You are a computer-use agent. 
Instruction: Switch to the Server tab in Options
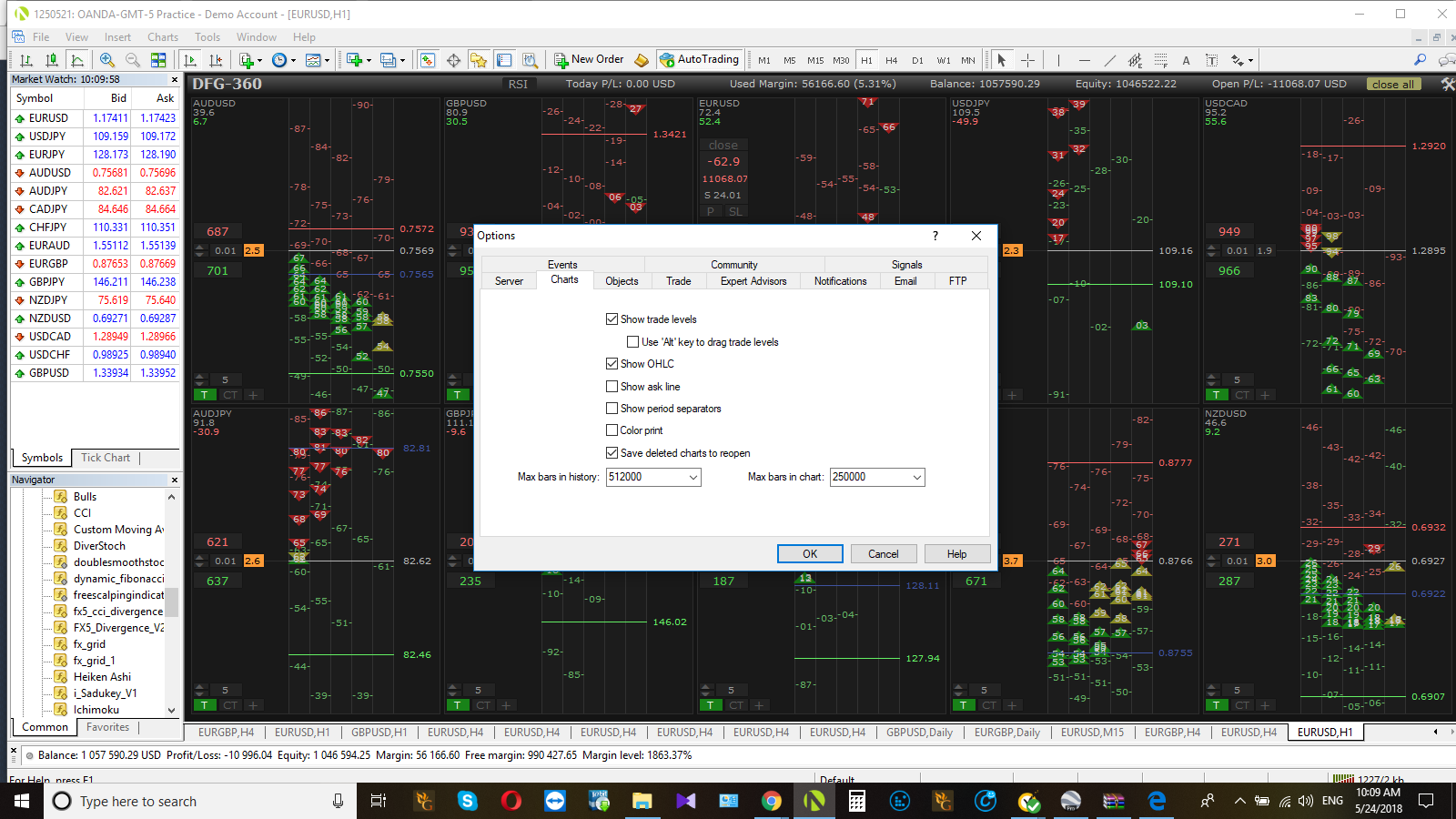[x=509, y=281]
